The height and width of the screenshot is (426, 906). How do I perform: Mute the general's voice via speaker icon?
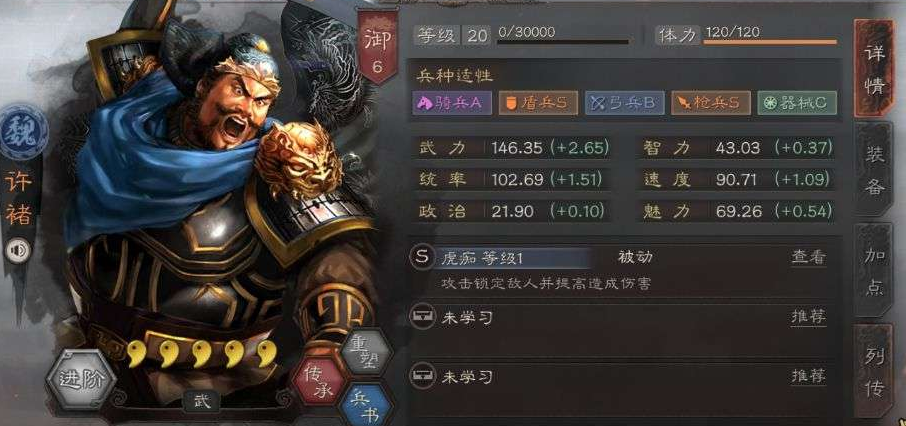18,250
